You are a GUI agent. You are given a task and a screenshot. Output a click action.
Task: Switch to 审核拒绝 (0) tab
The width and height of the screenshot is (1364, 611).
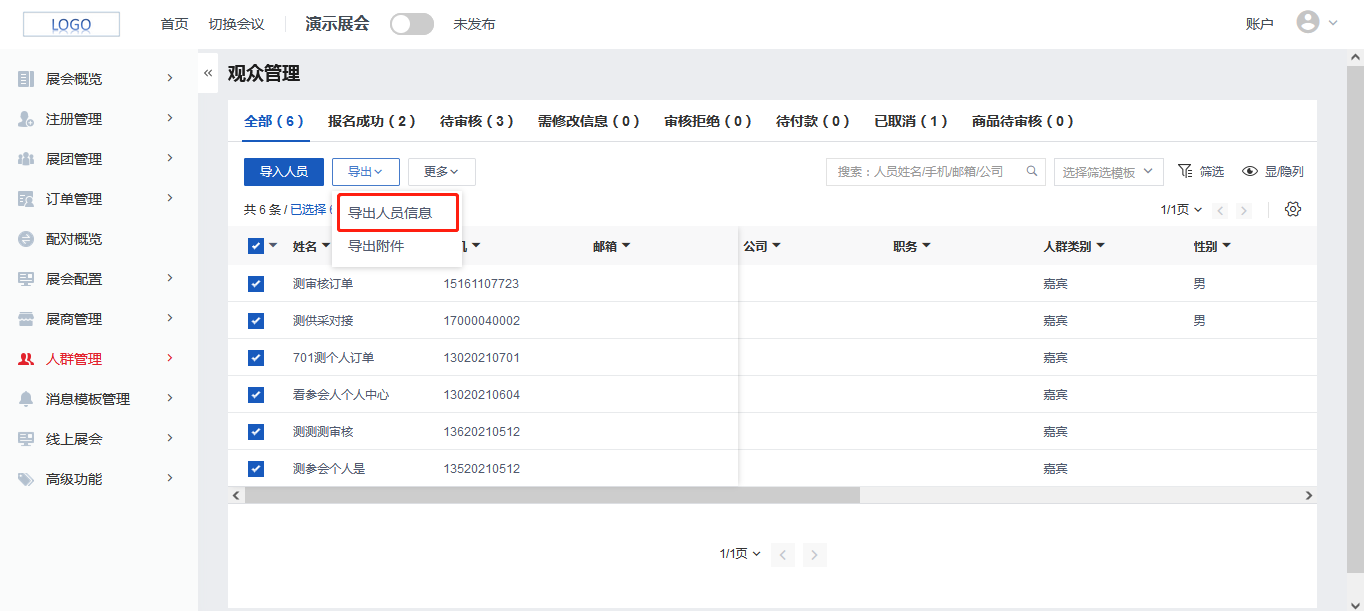708,121
